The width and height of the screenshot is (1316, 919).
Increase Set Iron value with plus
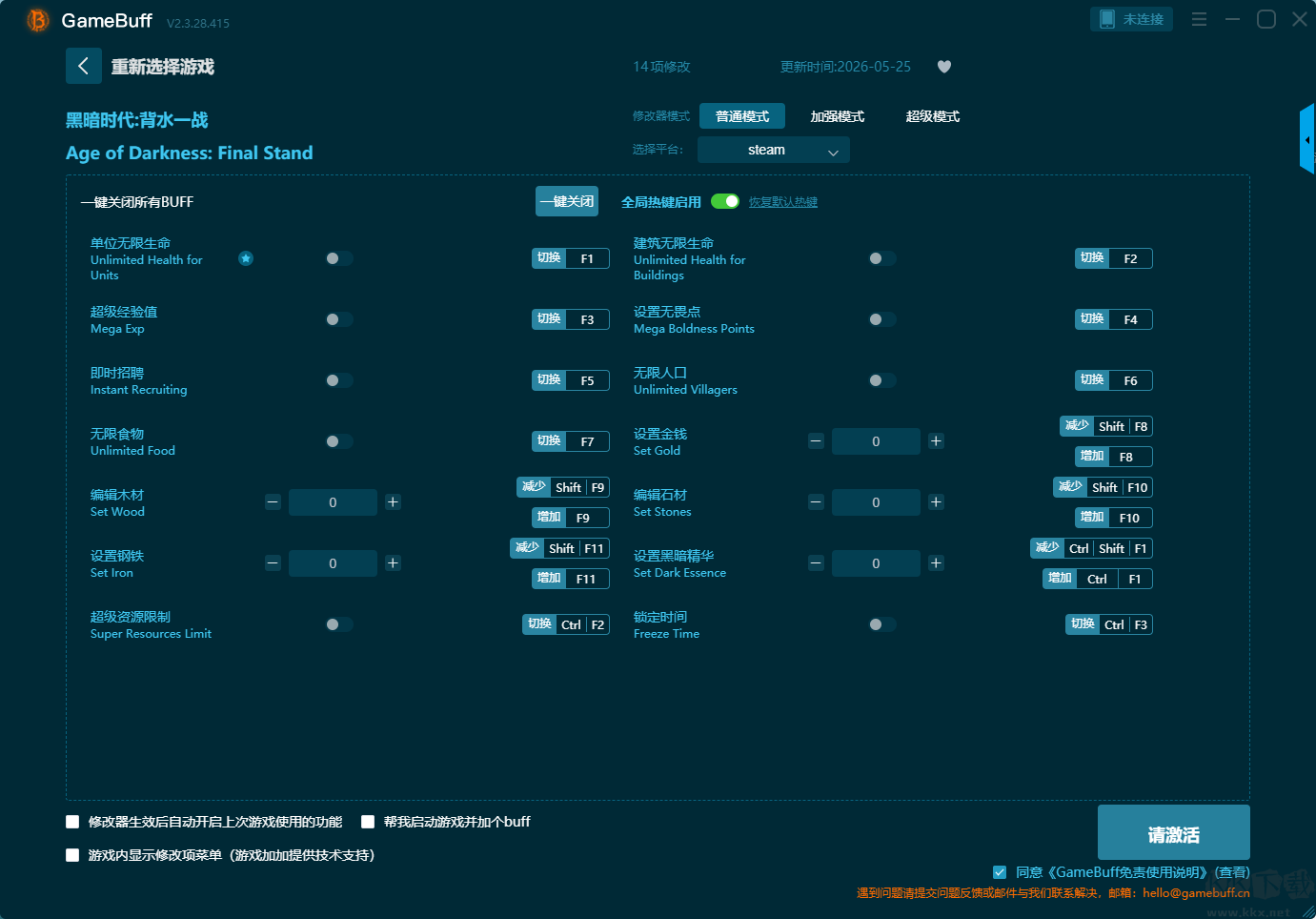click(x=393, y=563)
